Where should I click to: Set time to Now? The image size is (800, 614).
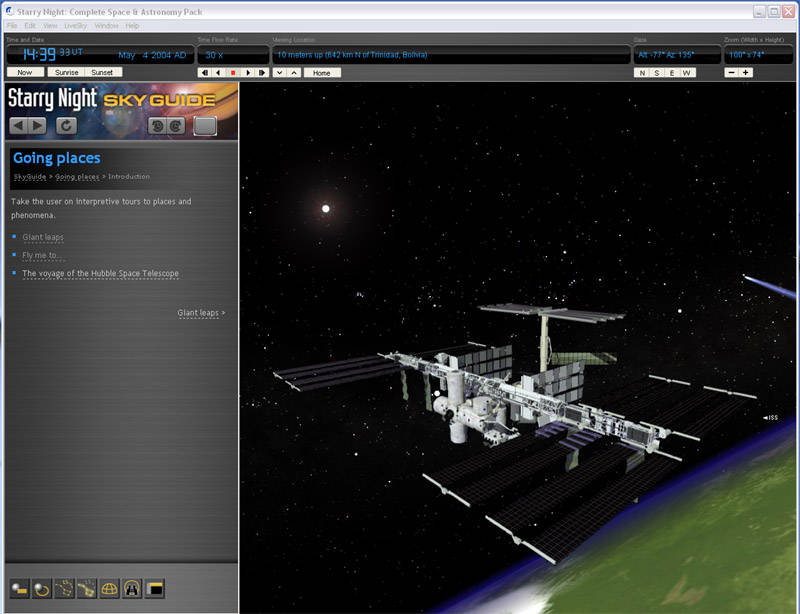pos(25,72)
